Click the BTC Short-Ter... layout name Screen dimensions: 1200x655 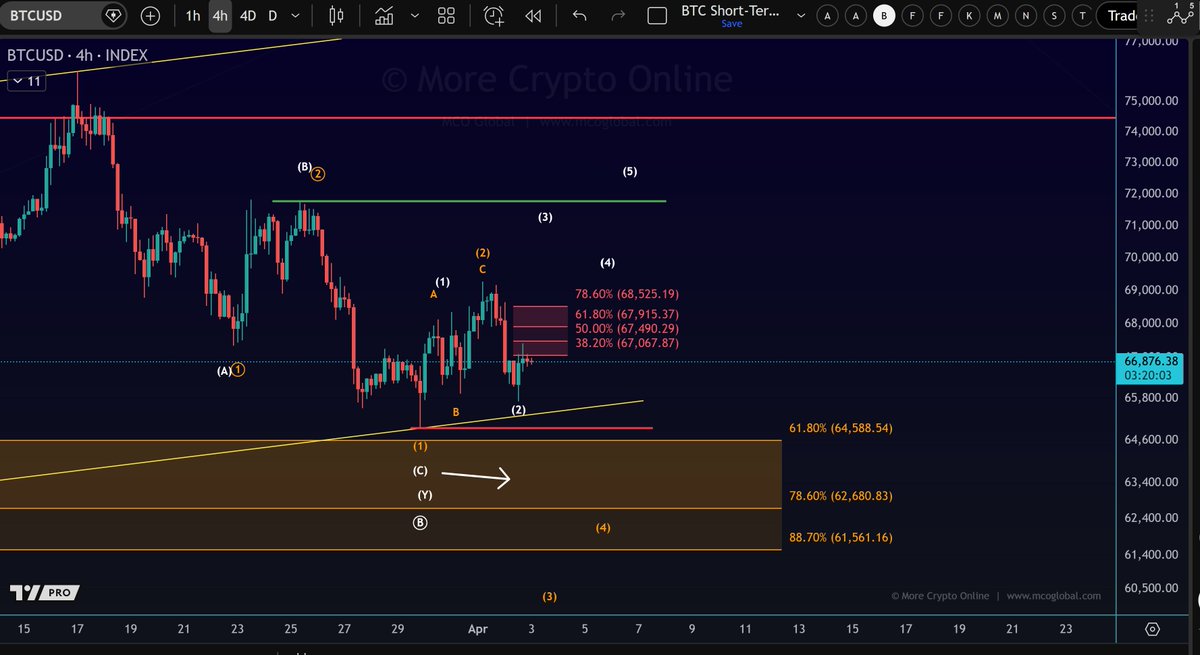[728, 10]
